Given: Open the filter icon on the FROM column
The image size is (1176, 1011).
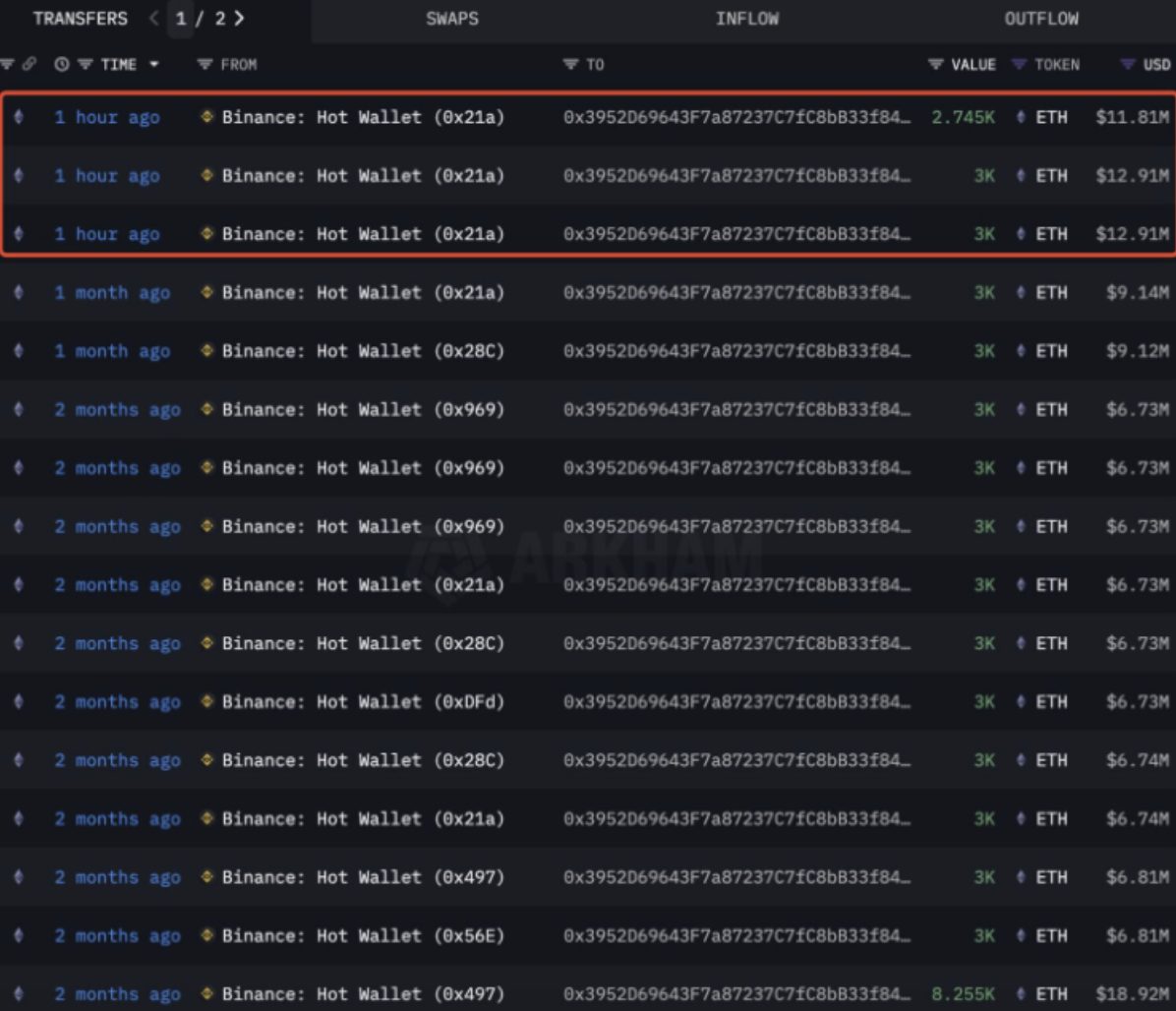Looking at the screenshot, I should (204, 65).
